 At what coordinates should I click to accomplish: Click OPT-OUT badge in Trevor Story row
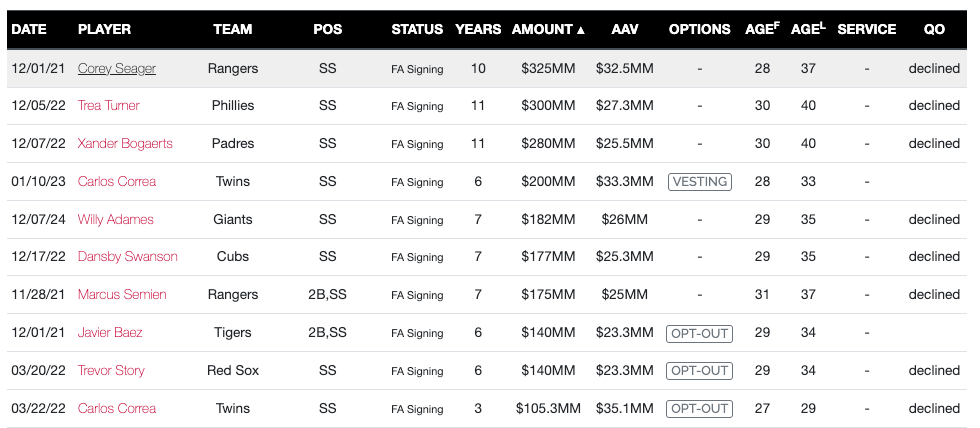[x=699, y=370]
